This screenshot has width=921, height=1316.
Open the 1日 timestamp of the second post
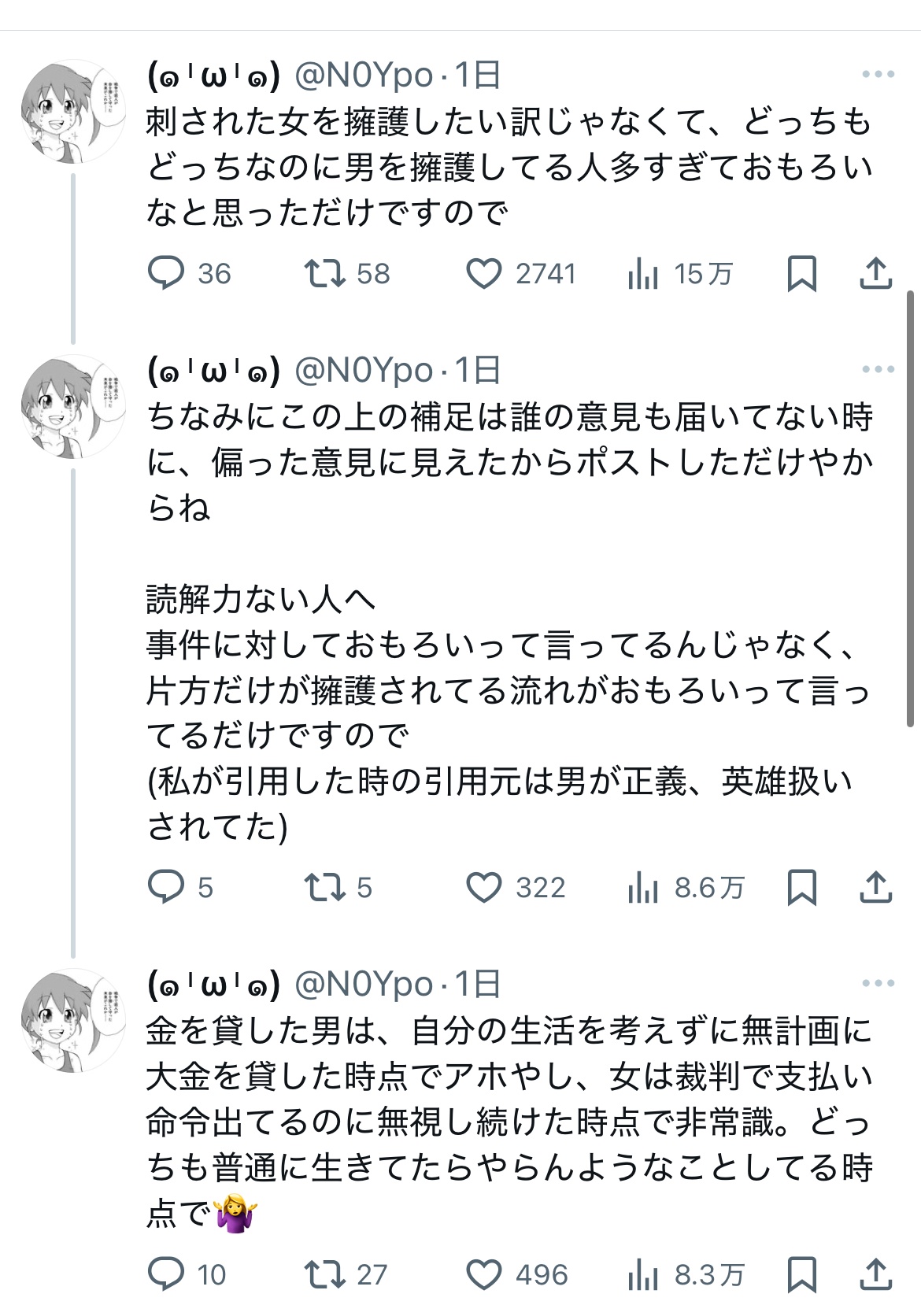pyautogui.click(x=478, y=370)
